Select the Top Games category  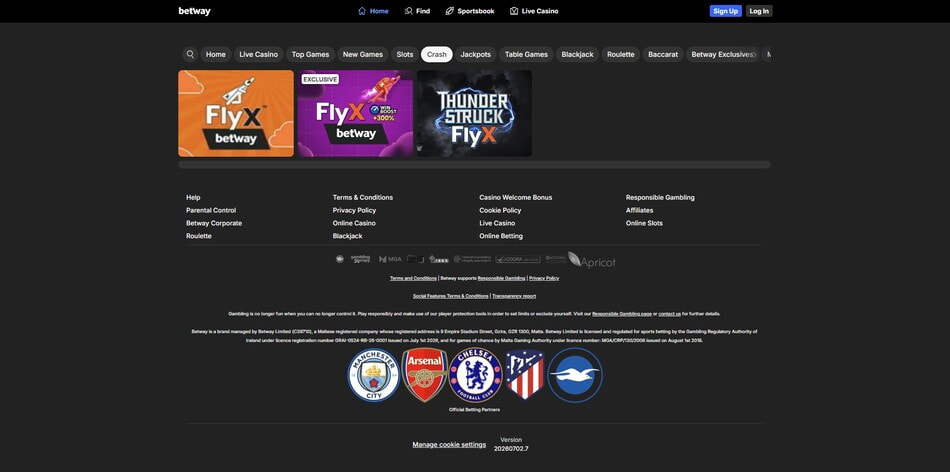tap(310, 55)
